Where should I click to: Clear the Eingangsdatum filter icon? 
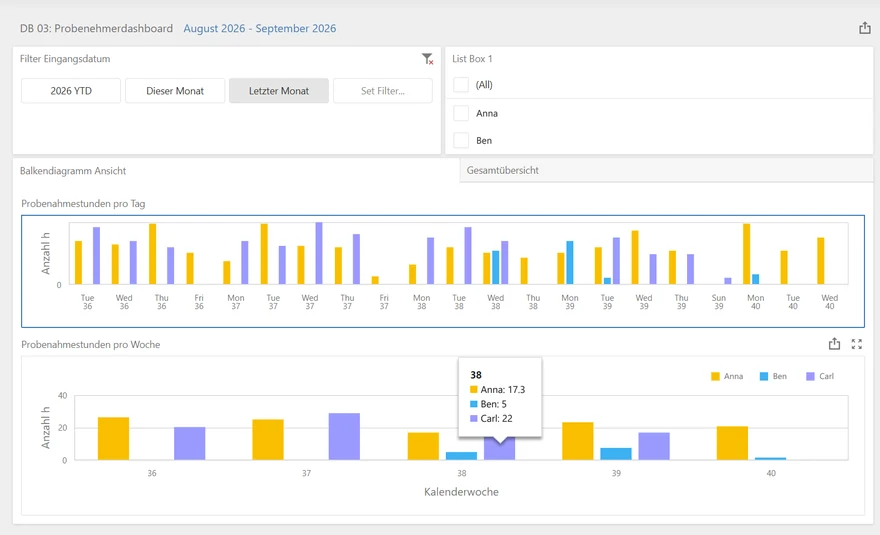[427, 59]
